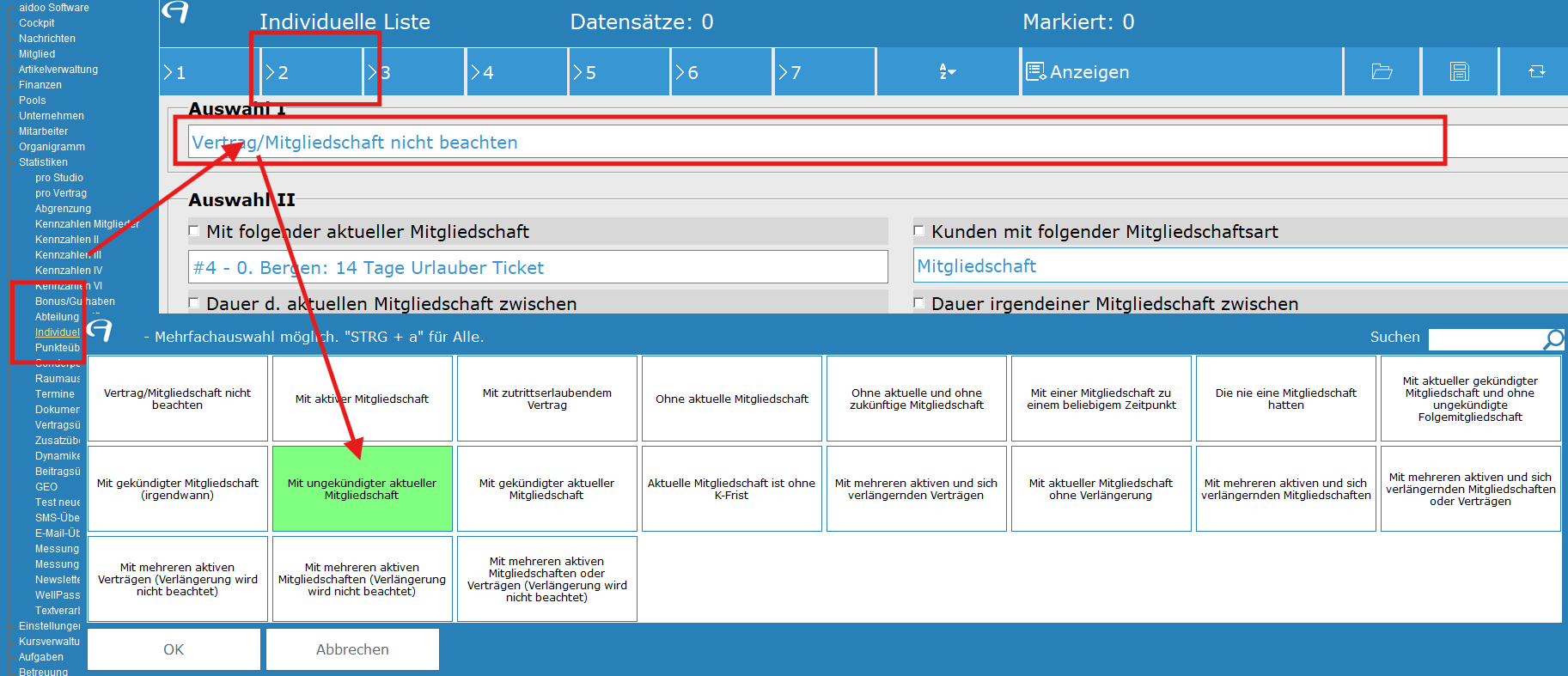Open the '14 Tage Urlauber Ticket' dropdown
Image resolution: width=1568 pixels, height=676 pixels.
pyautogui.click(x=538, y=267)
